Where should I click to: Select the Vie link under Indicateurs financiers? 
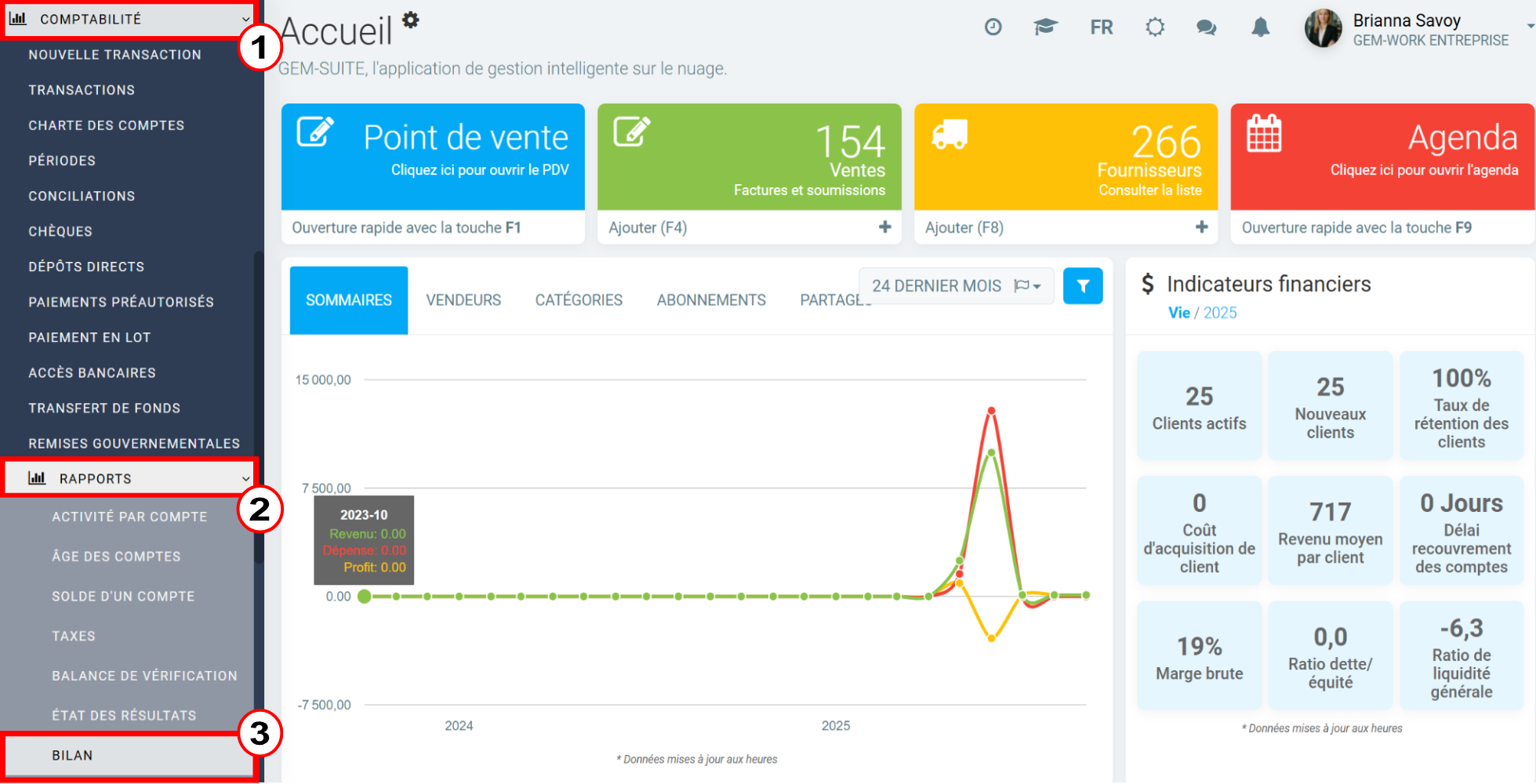coord(1178,313)
